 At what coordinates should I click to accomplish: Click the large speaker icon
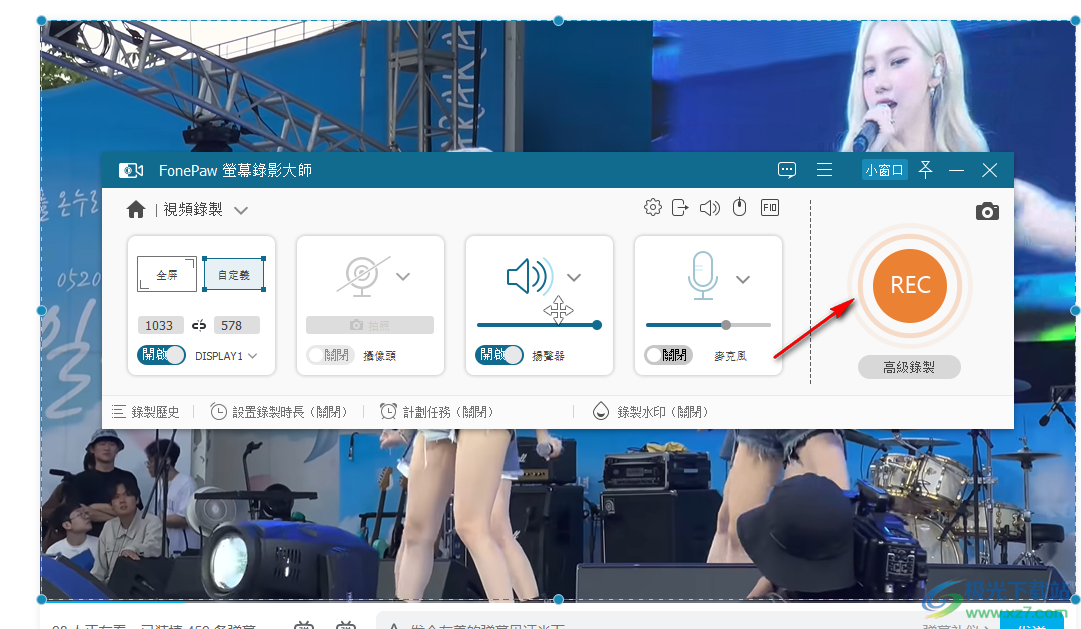point(529,276)
